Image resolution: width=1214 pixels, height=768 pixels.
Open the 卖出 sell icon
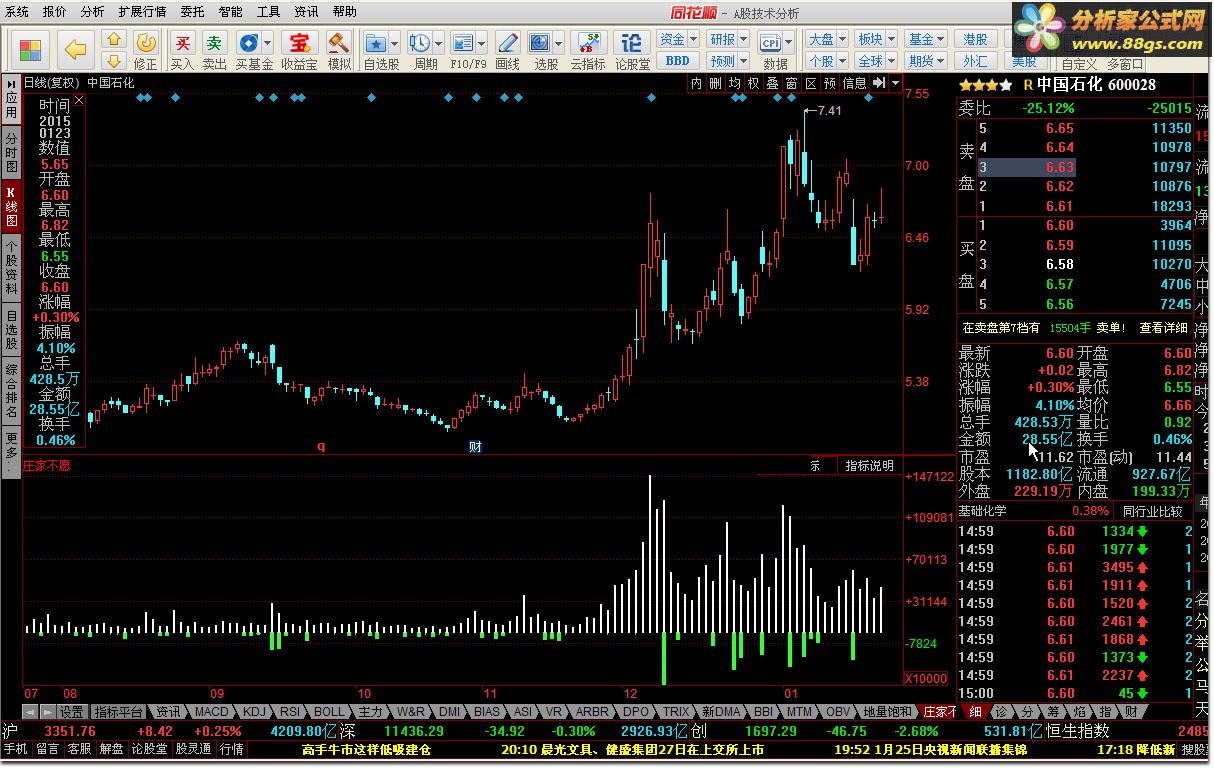(214, 43)
